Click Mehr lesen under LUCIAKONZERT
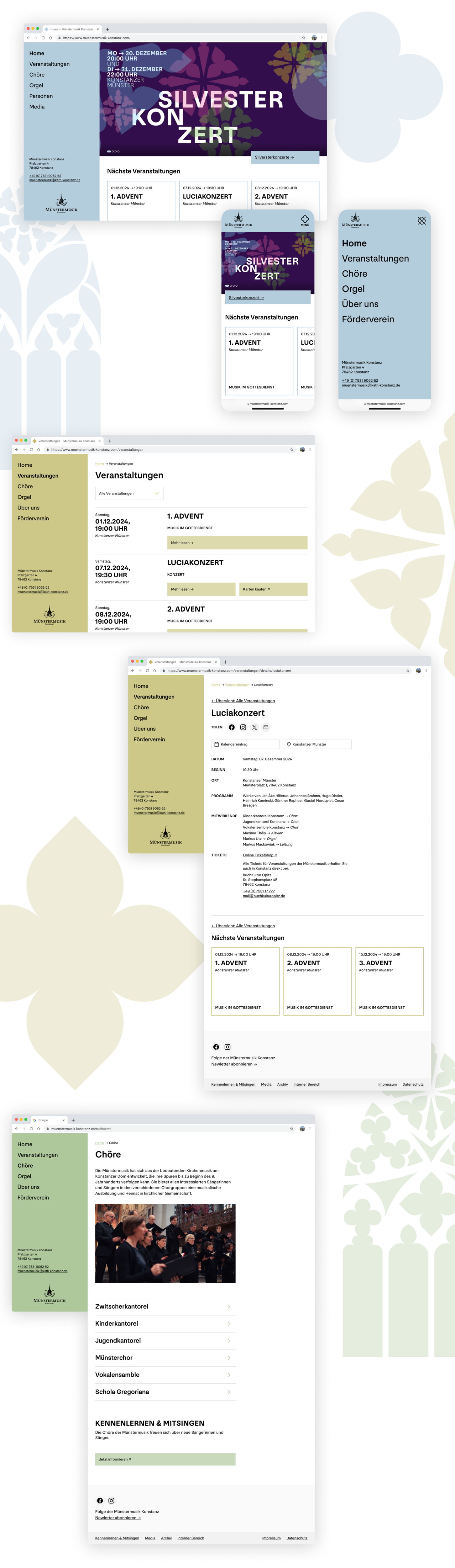455x1568 pixels. click(x=201, y=589)
